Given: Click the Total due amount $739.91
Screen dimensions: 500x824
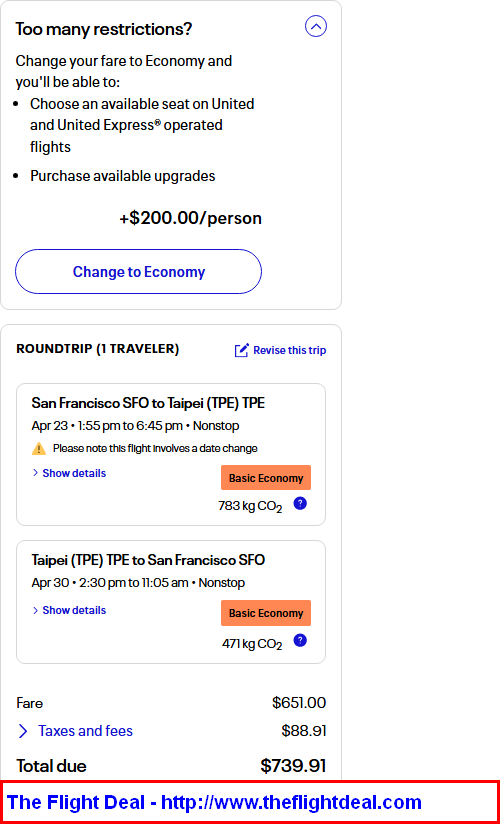Looking at the screenshot, I should [x=293, y=766].
